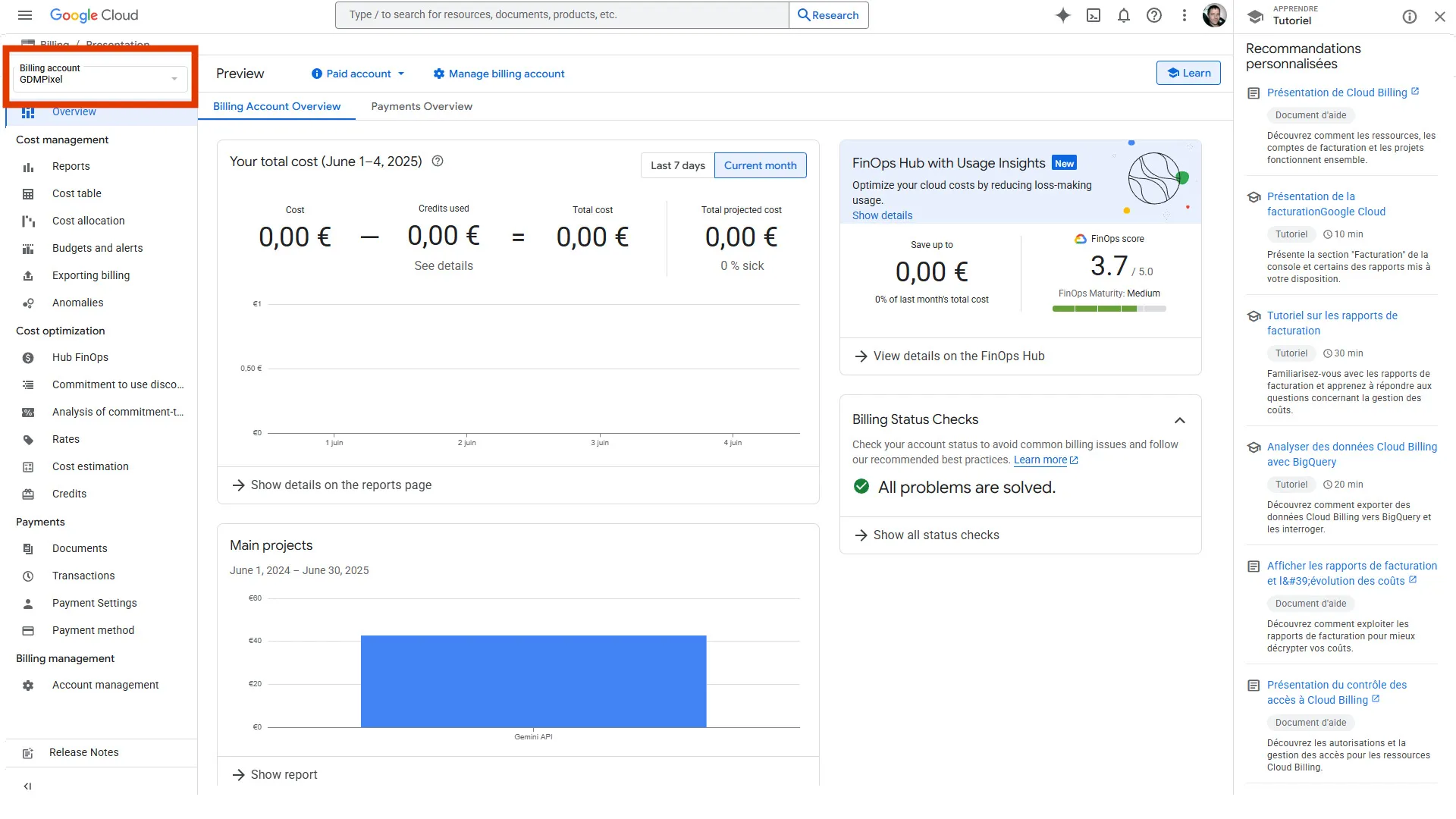Click the Transactions clock icon

tap(28, 576)
